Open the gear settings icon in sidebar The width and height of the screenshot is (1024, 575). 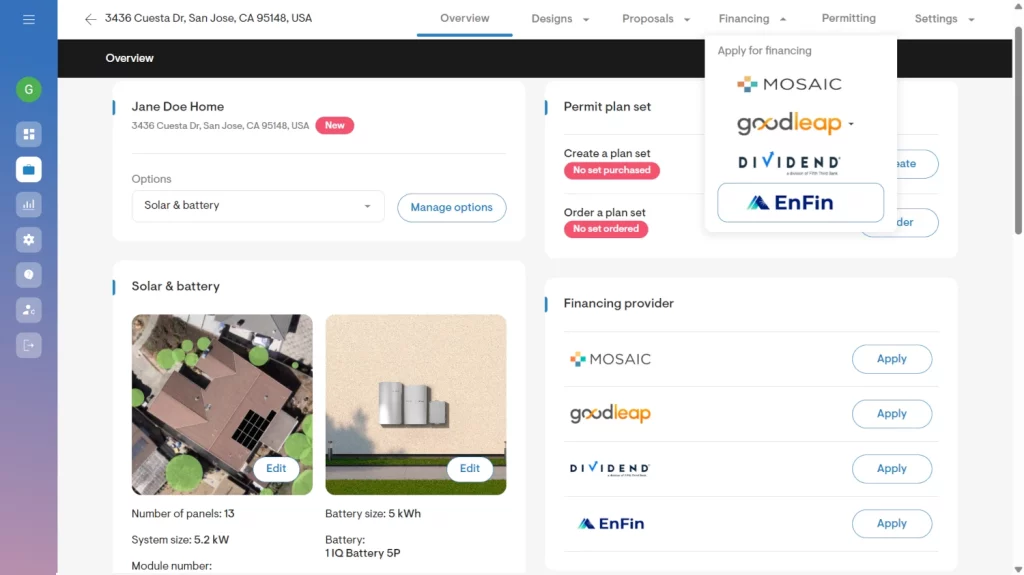point(28,240)
